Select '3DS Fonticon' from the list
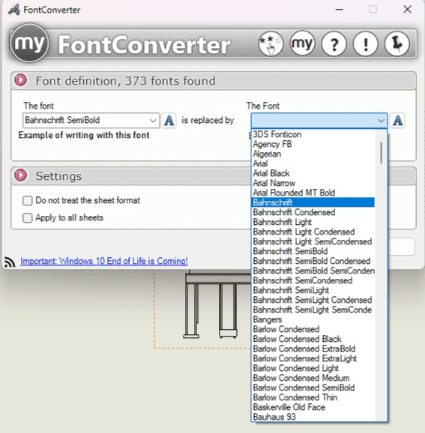Viewport: 425px width, 433px height. (x=313, y=134)
